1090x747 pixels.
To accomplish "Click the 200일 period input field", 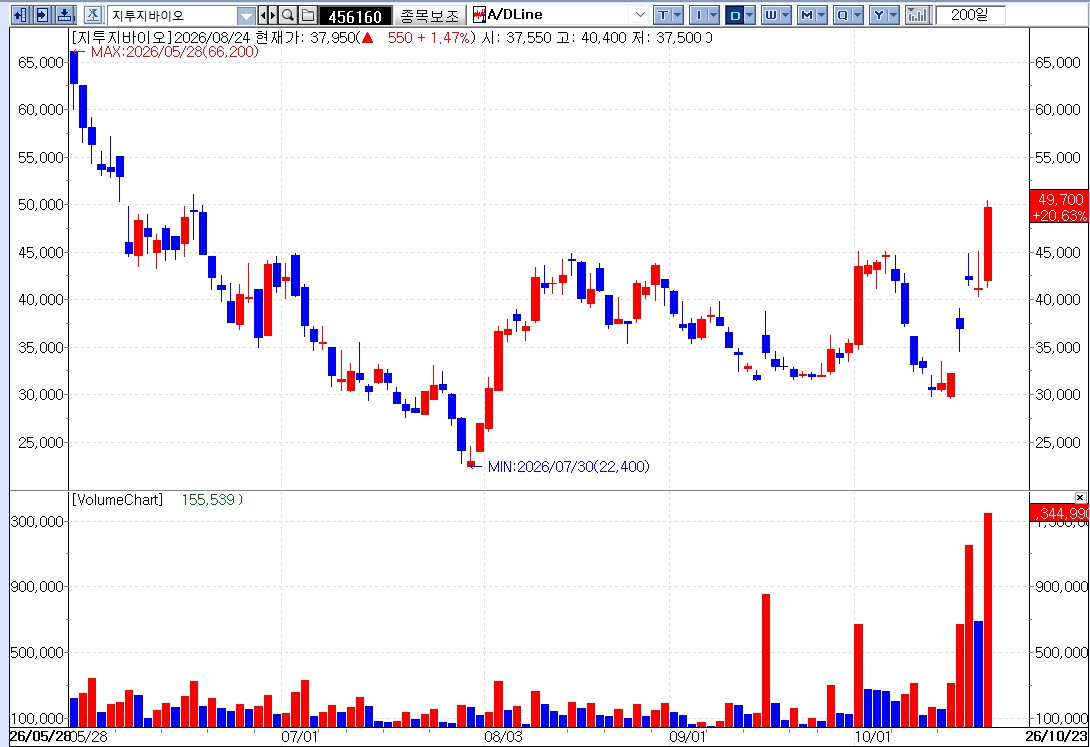I will [x=970, y=15].
